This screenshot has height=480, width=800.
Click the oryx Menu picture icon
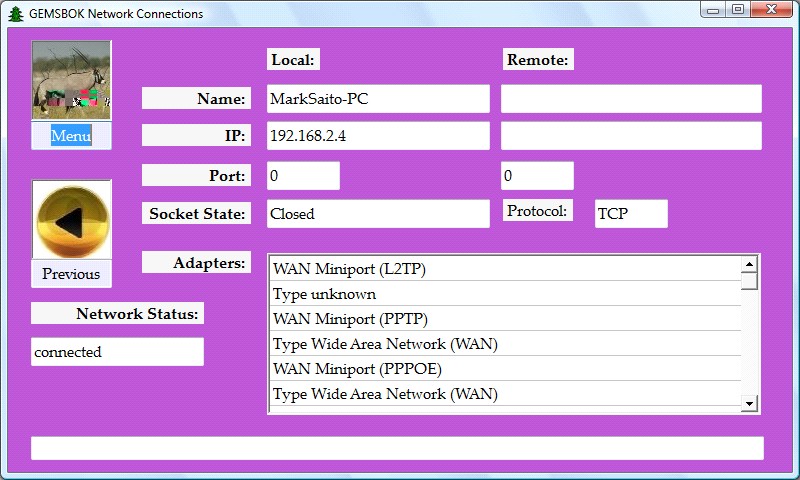pyautogui.click(x=71, y=81)
